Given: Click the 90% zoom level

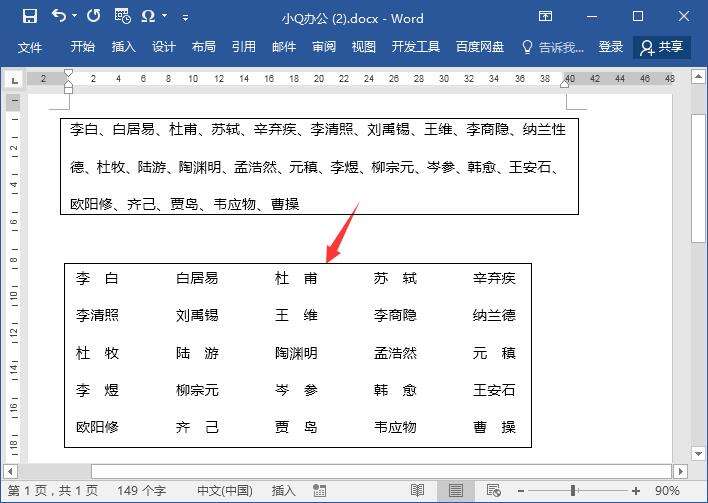Looking at the screenshot, I should tap(667, 490).
